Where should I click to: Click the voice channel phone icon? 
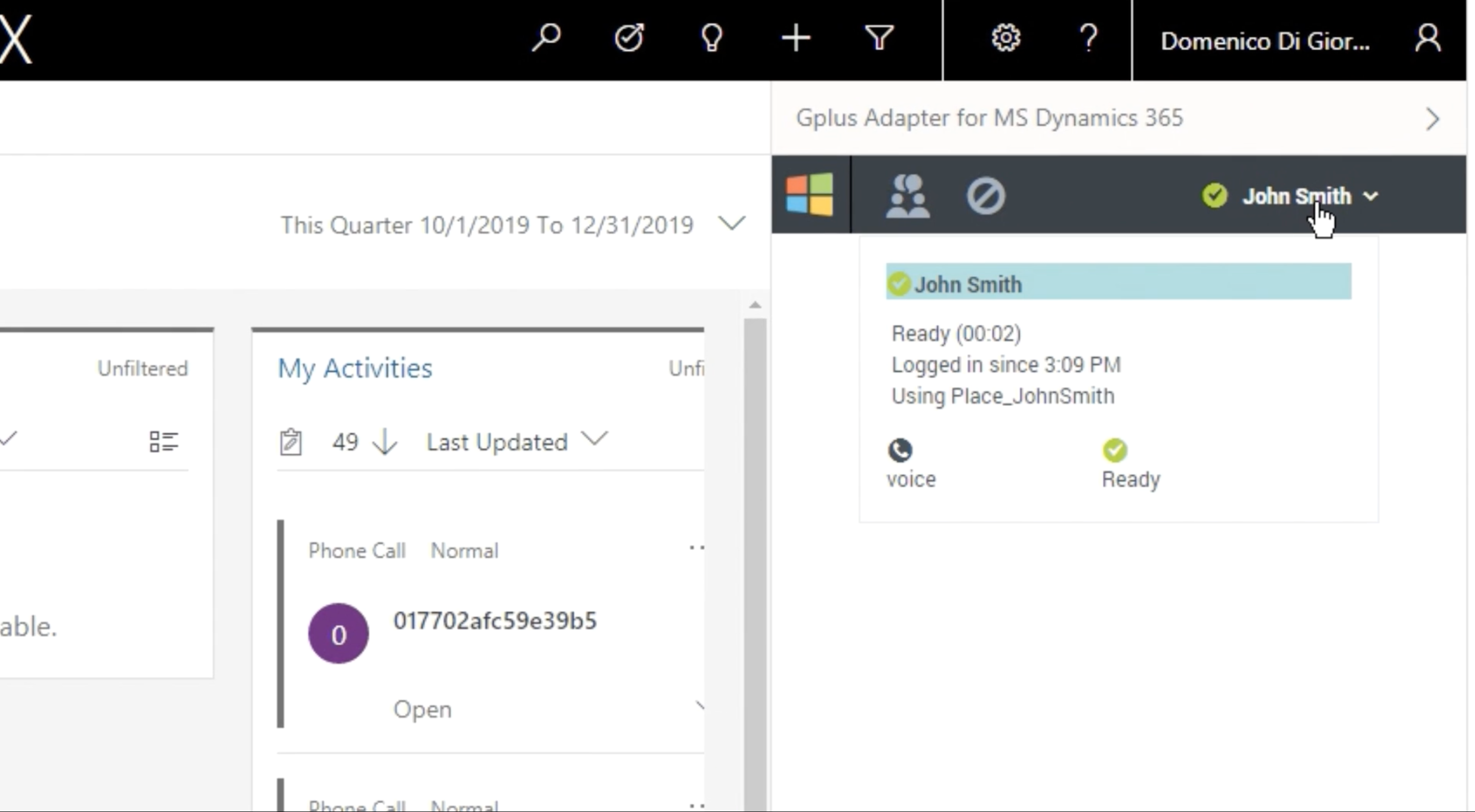point(900,450)
